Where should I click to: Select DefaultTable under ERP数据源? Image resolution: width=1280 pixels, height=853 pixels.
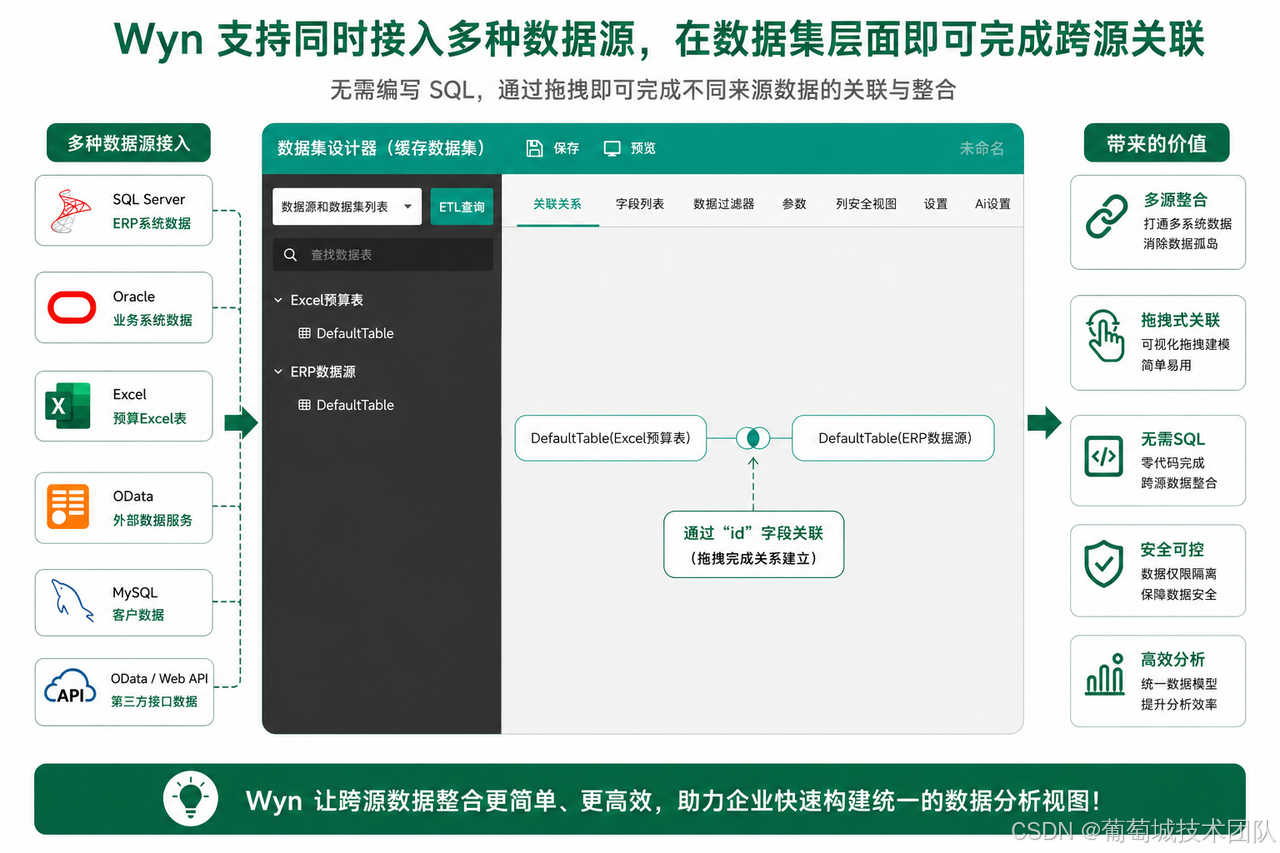pos(355,405)
